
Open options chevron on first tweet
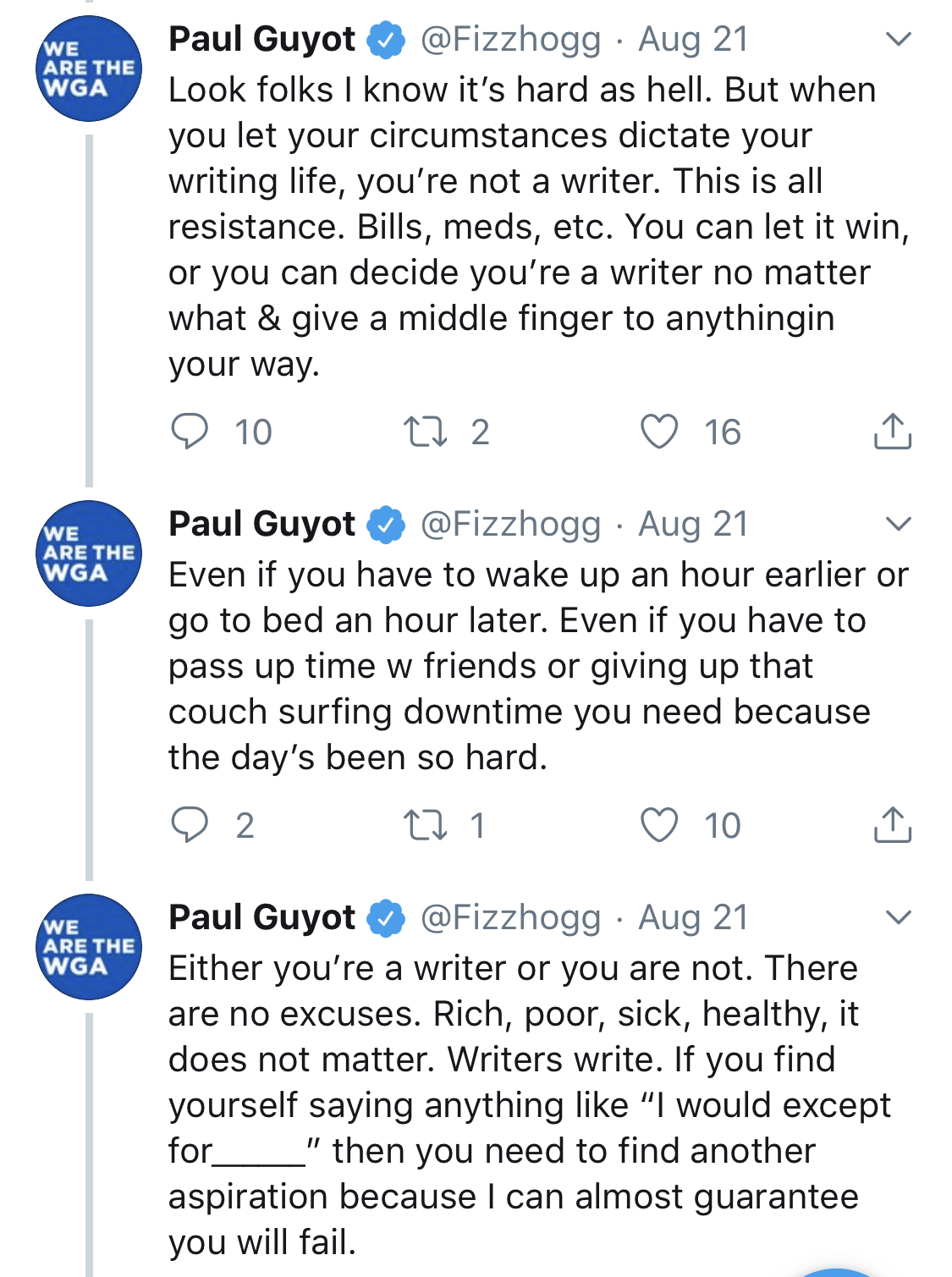(897, 39)
